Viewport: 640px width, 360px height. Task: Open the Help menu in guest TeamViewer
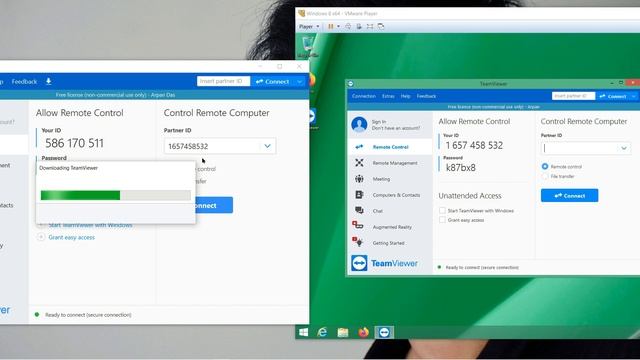point(405,96)
